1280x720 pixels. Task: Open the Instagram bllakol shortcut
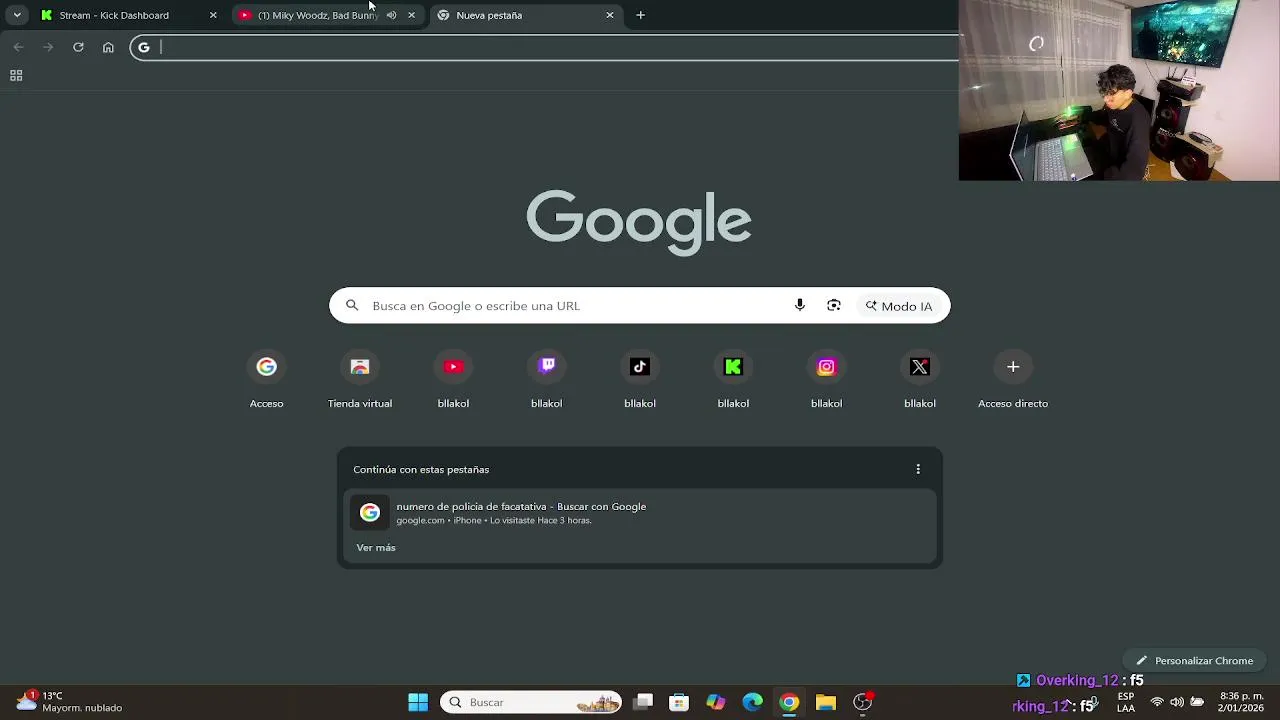click(827, 380)
